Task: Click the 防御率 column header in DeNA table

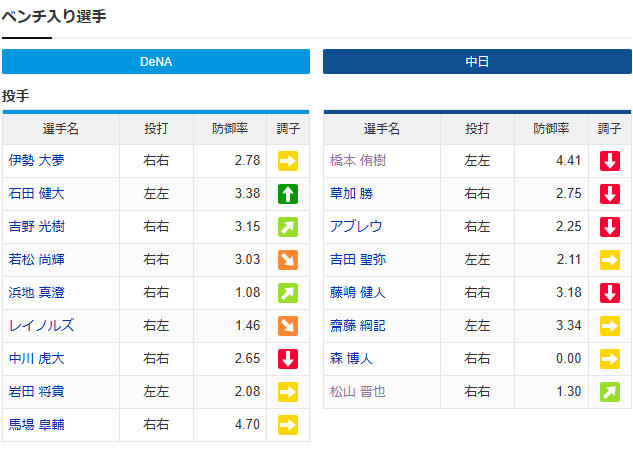Action: pos(230,129)
